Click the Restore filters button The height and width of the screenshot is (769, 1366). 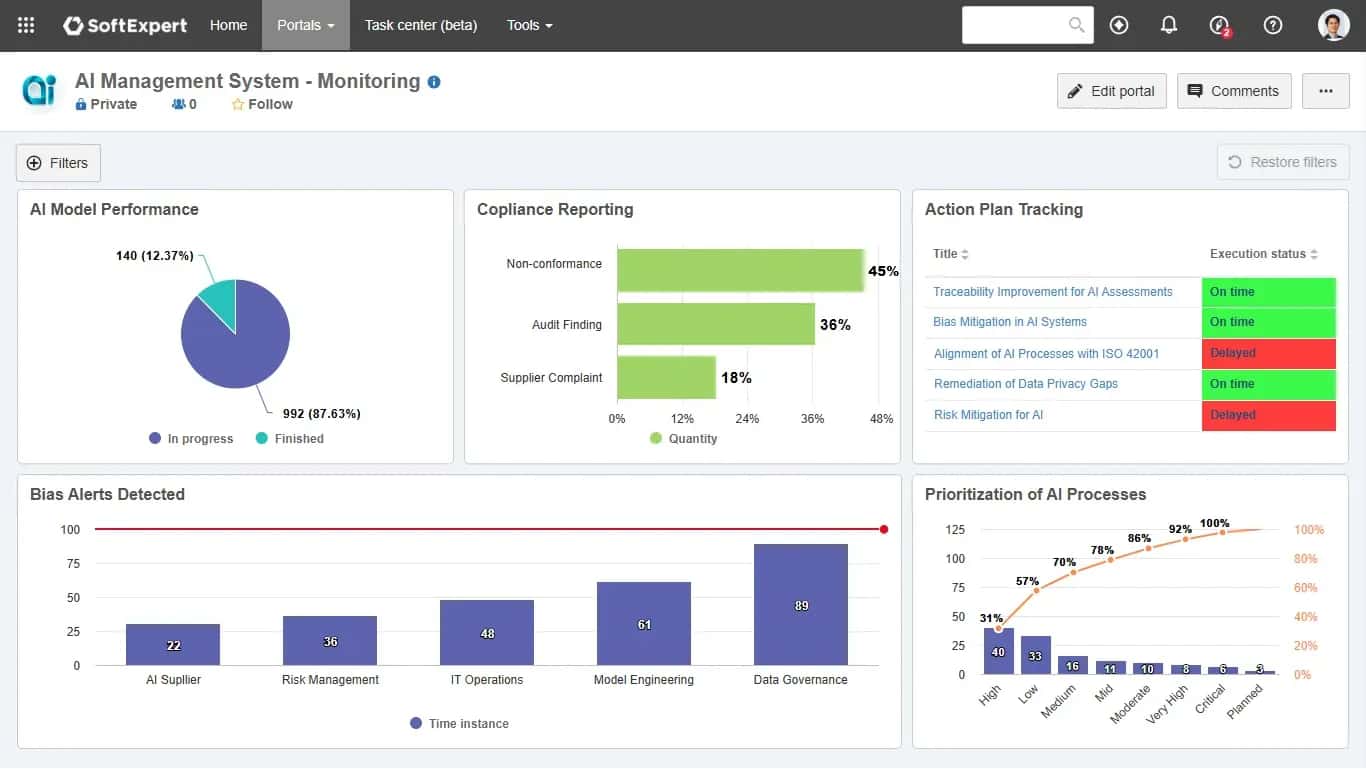point(1283,162)
